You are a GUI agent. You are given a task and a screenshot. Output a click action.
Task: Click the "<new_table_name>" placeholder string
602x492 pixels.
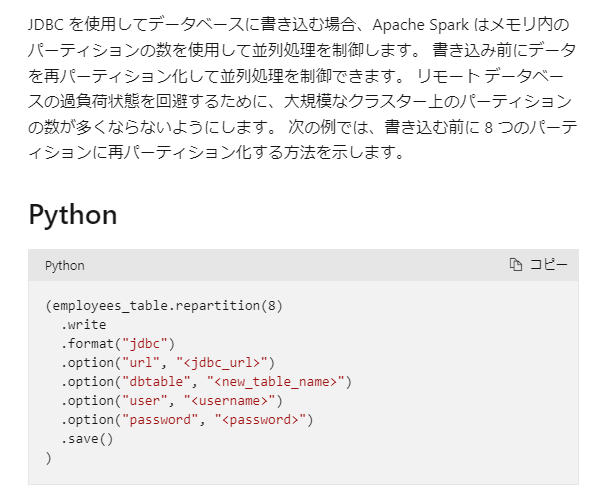[276, 382]
